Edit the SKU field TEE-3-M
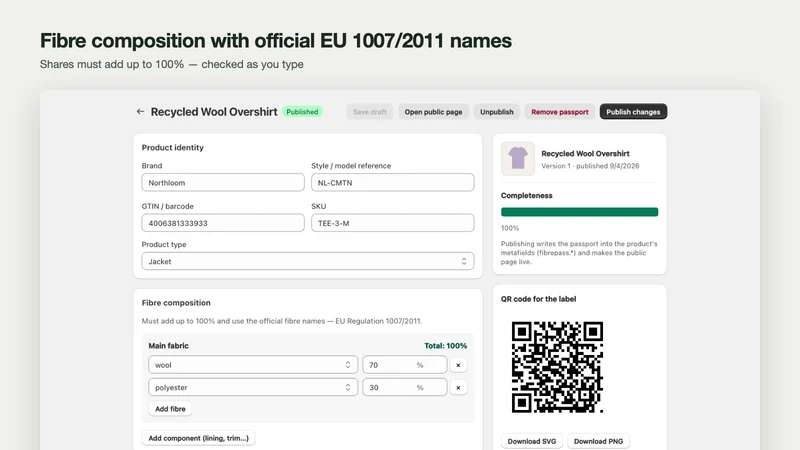This screenshot has height=450, width=800. pos(392,223)
